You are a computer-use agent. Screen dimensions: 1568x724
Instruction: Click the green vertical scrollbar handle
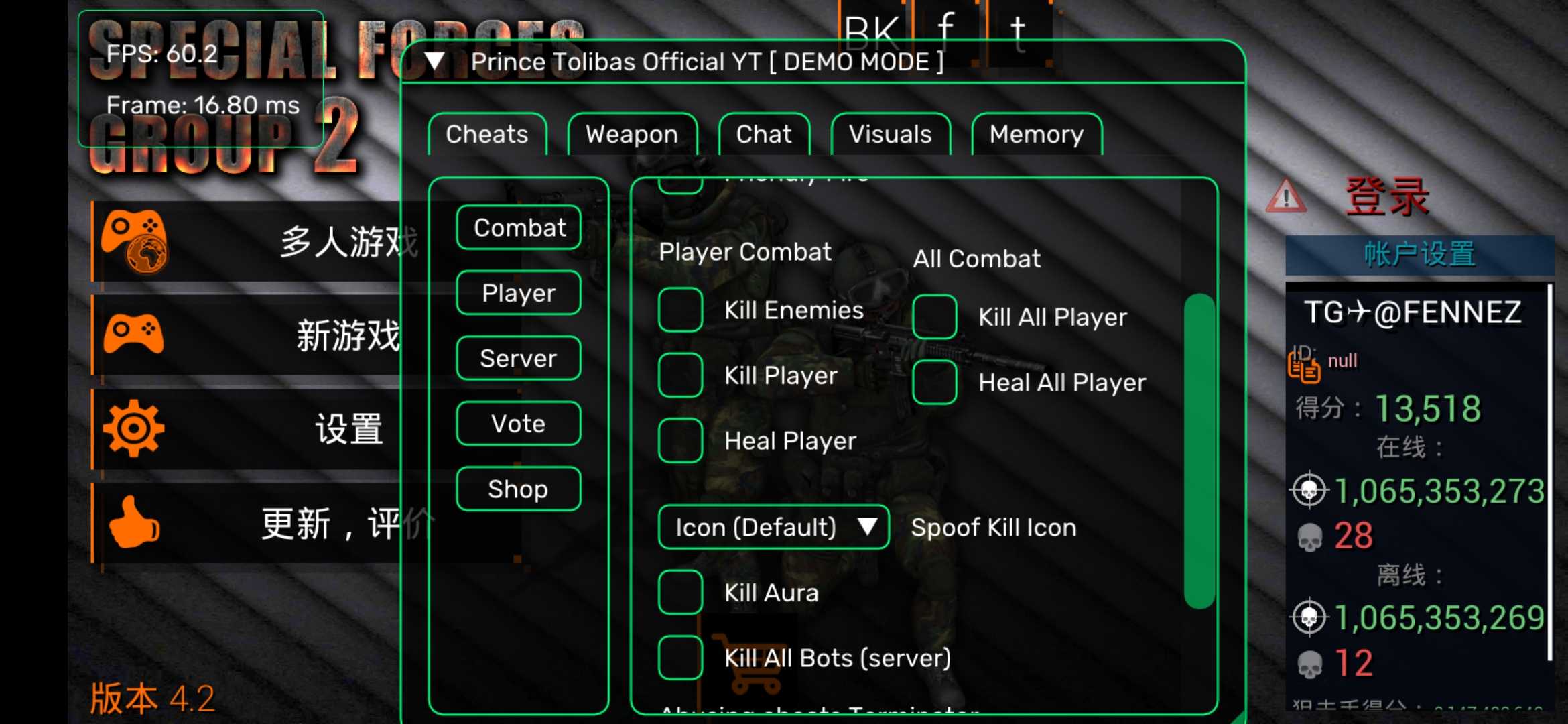tap(1199, 451)
